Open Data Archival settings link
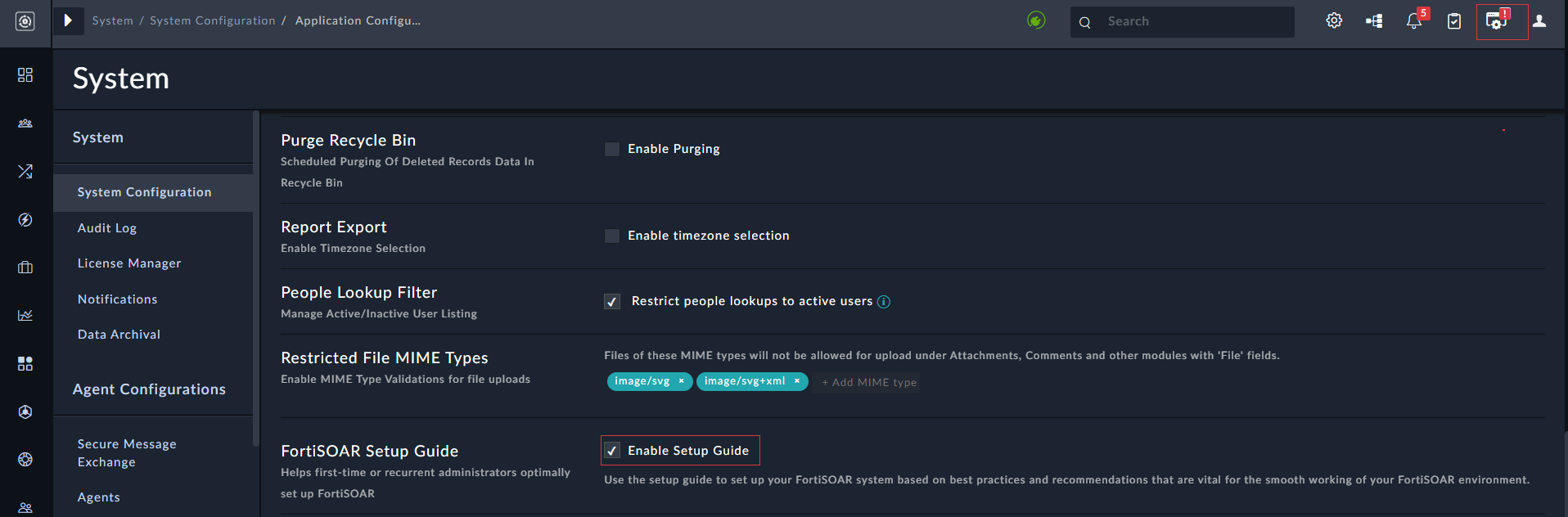Viewport: 1568px width, 517px height. pyautogui.click(x=119, y=335)
